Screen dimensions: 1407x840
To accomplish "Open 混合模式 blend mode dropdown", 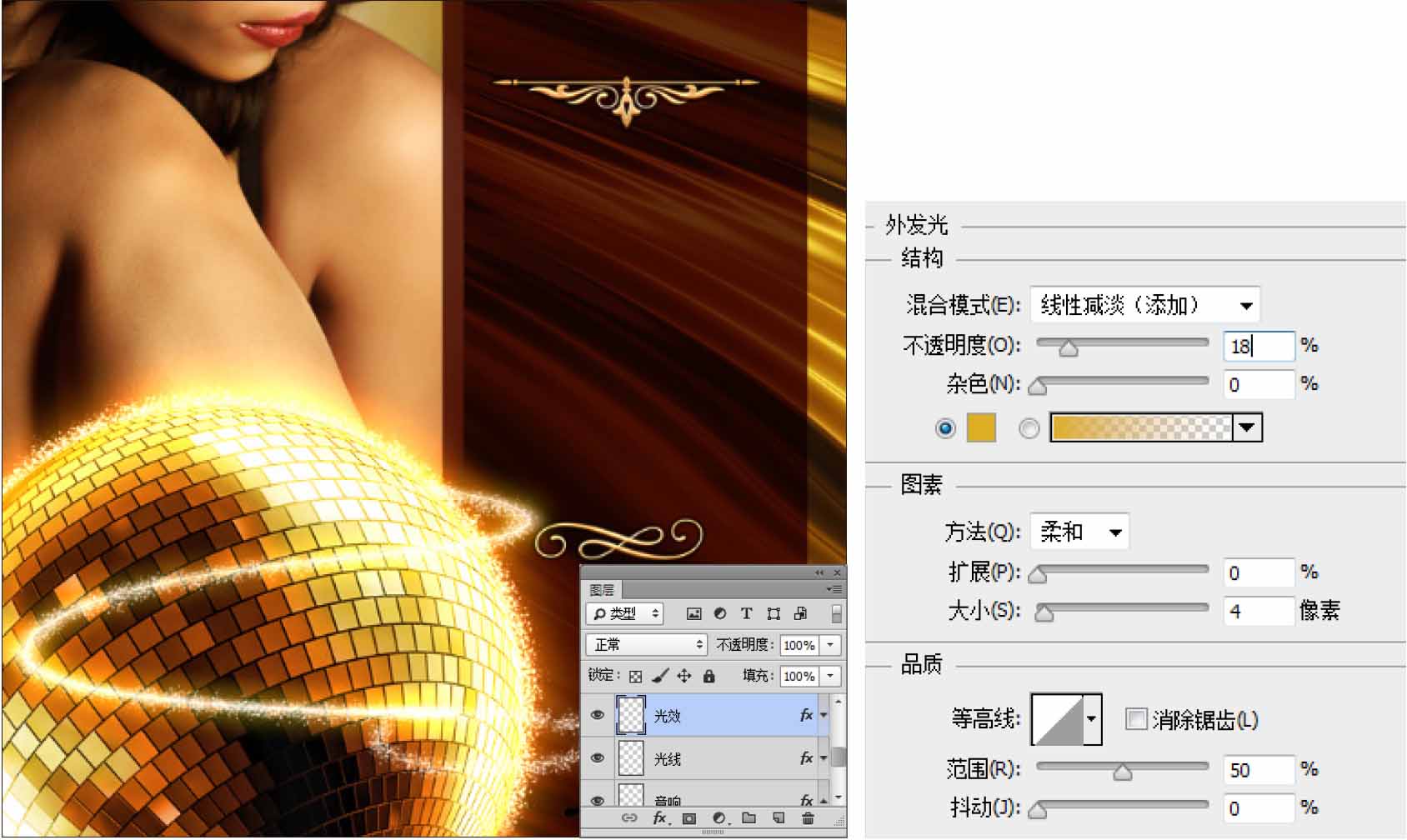I will 1145,305.
